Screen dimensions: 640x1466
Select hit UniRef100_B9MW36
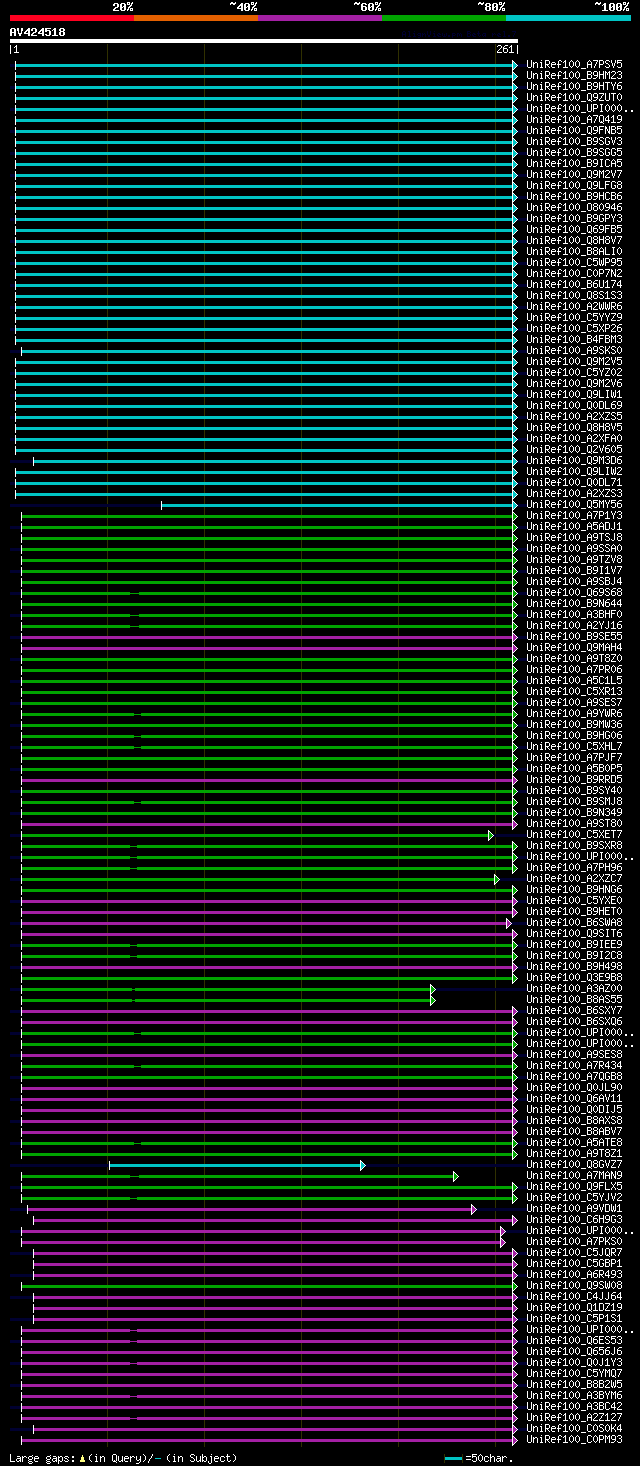[574, 724]
